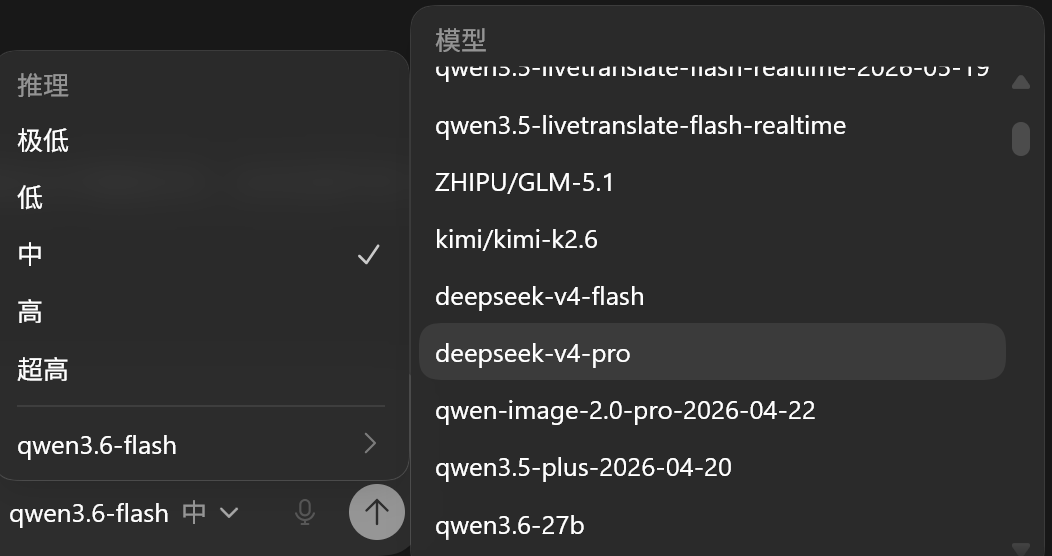Choose qwen3.5-livetranslate-flash-realtime model
The width and height of the screenshot is (1052, 556).
coord(712,125)
